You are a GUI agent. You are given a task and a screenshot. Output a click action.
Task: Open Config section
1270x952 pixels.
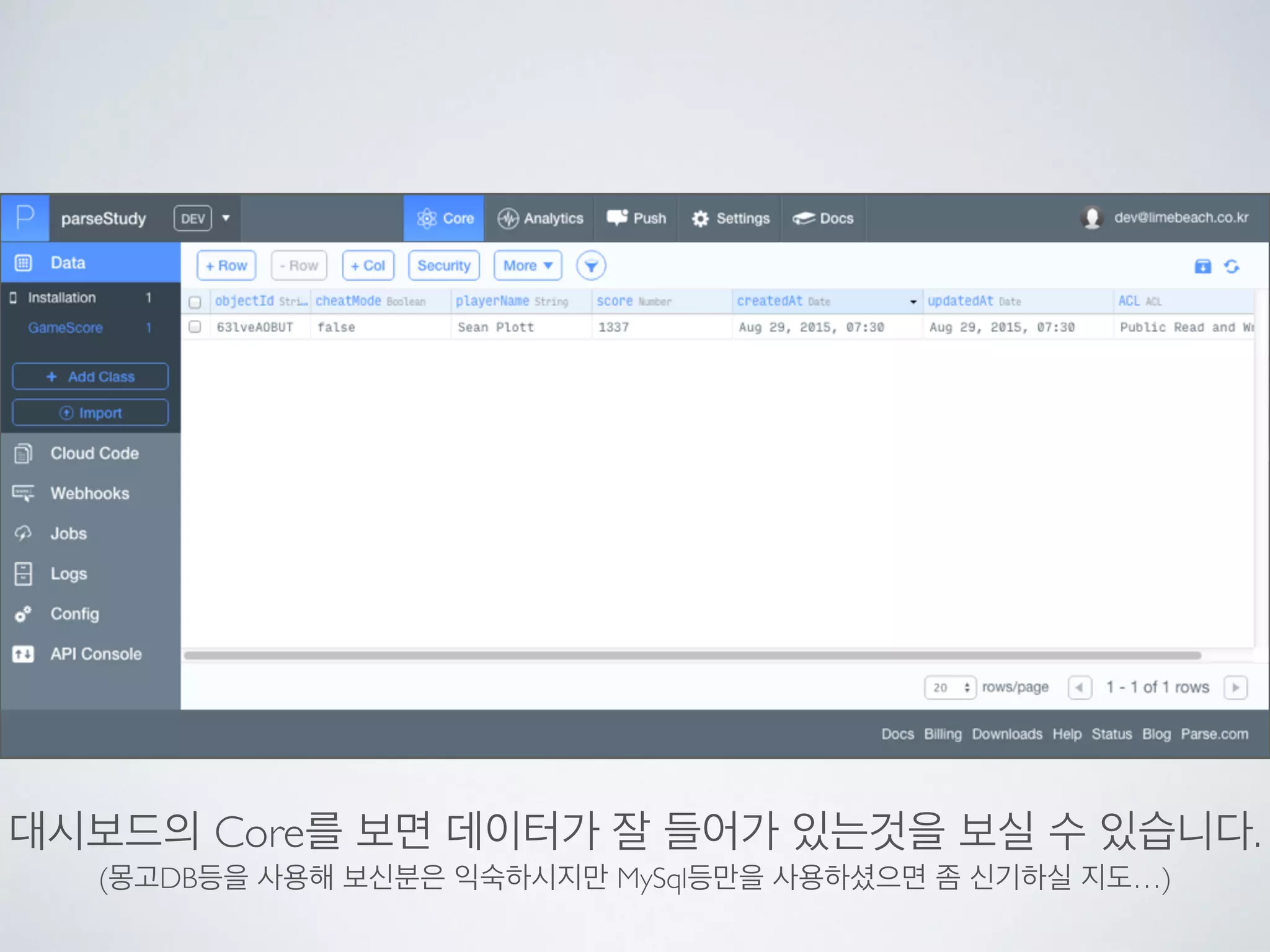click(91, 614)
